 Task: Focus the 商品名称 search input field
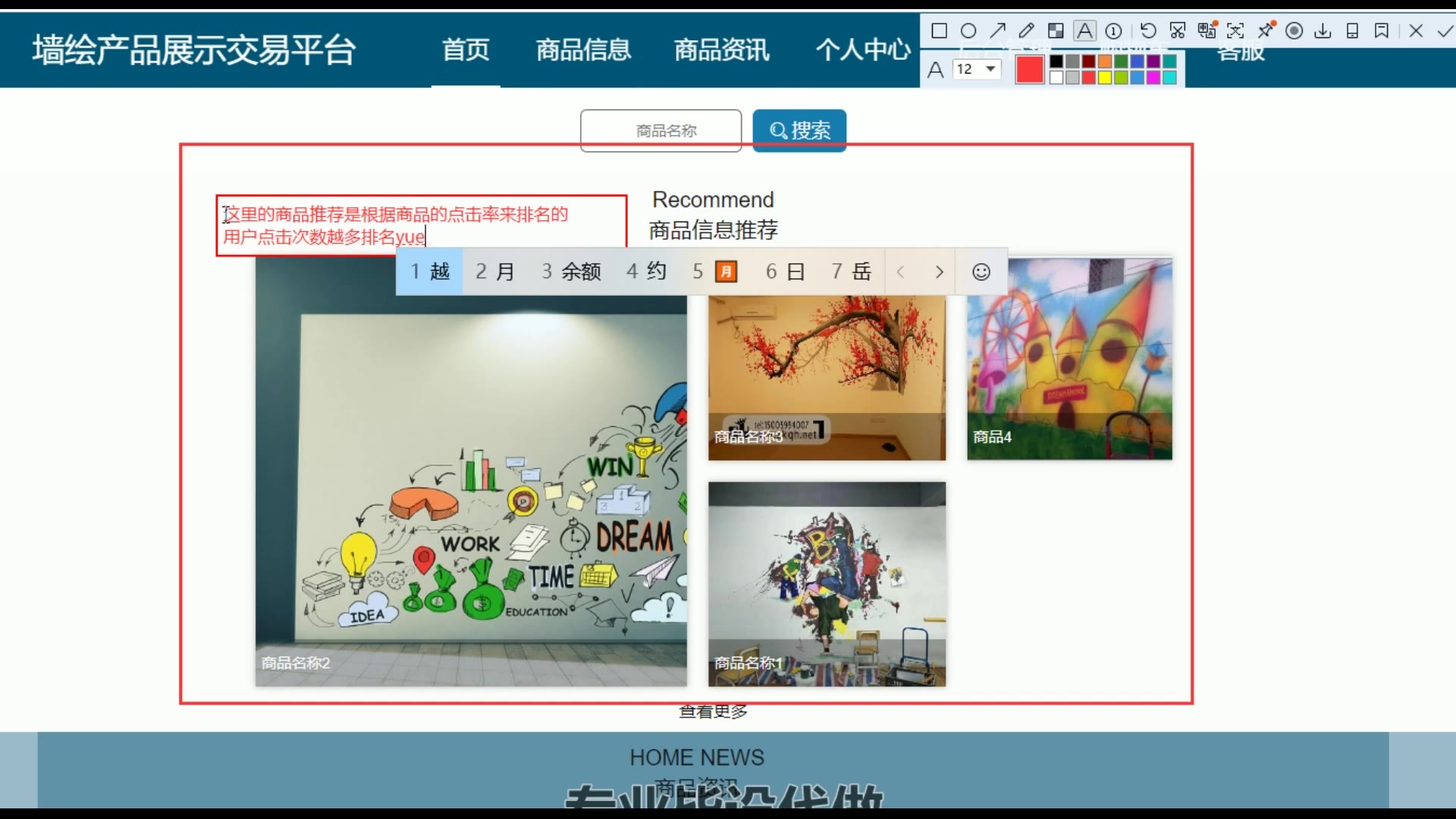(x=661, y=130)
